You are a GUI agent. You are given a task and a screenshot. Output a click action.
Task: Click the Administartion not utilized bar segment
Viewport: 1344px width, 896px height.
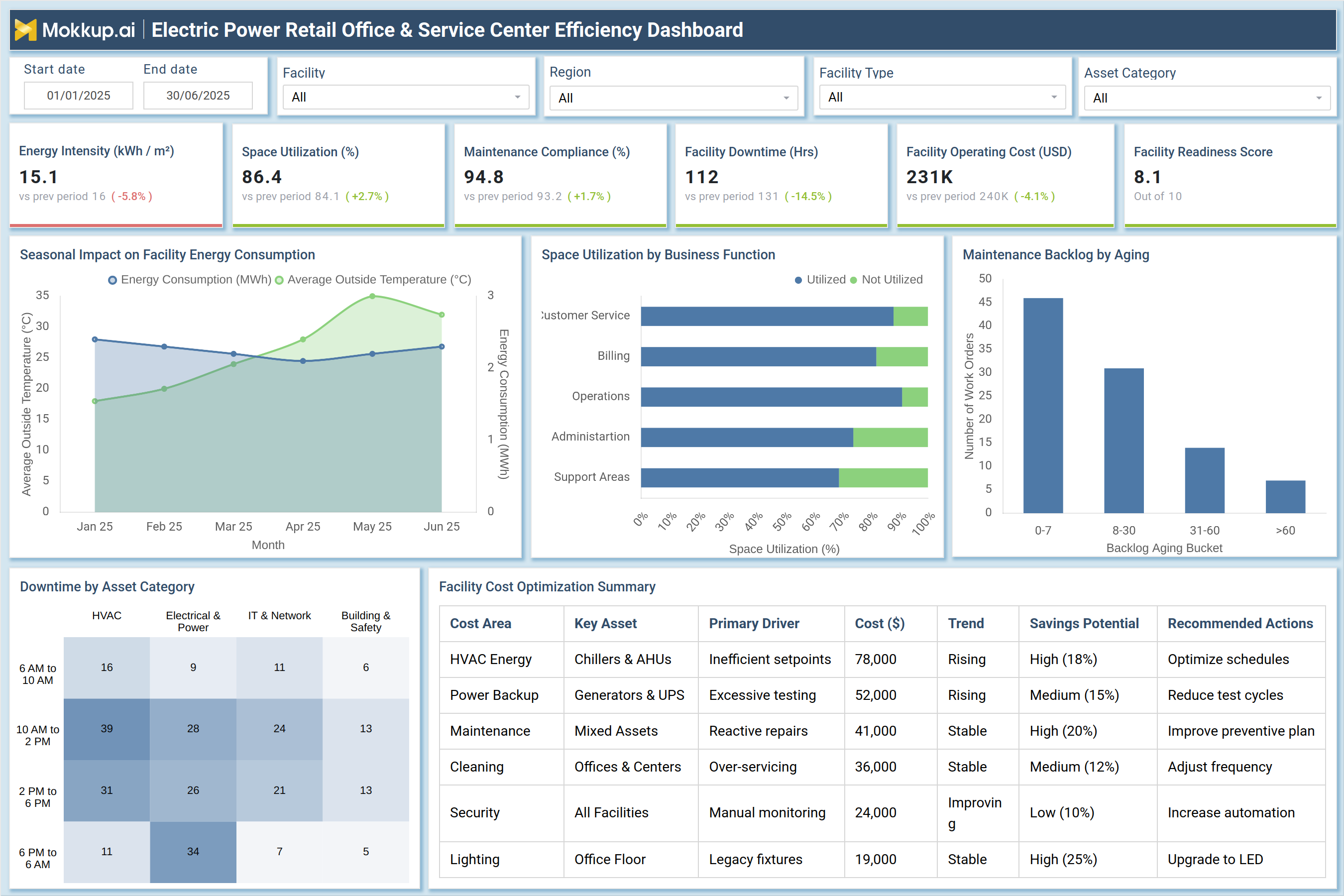(891, 437)
